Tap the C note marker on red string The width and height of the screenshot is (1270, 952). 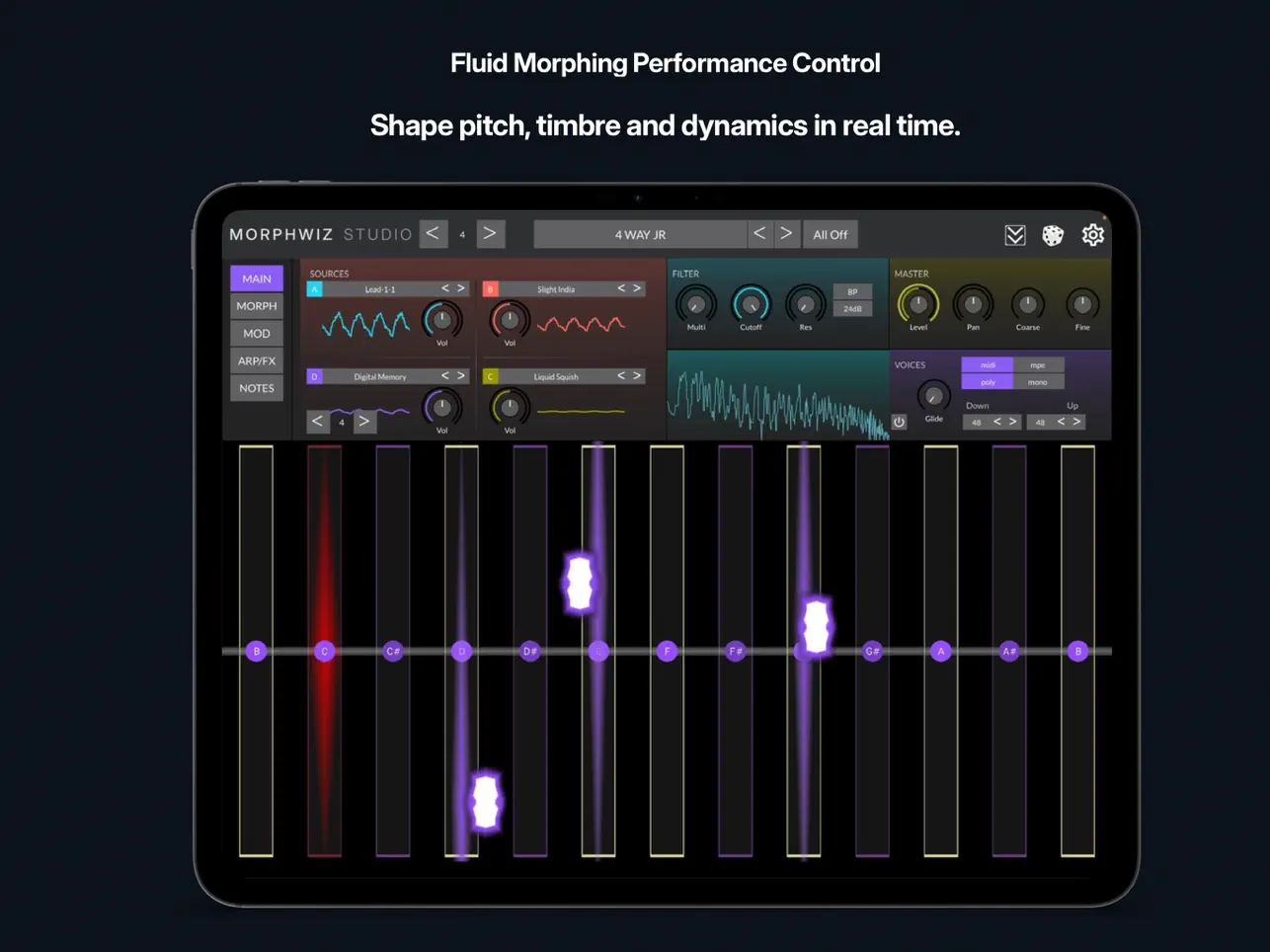point(325,651)
